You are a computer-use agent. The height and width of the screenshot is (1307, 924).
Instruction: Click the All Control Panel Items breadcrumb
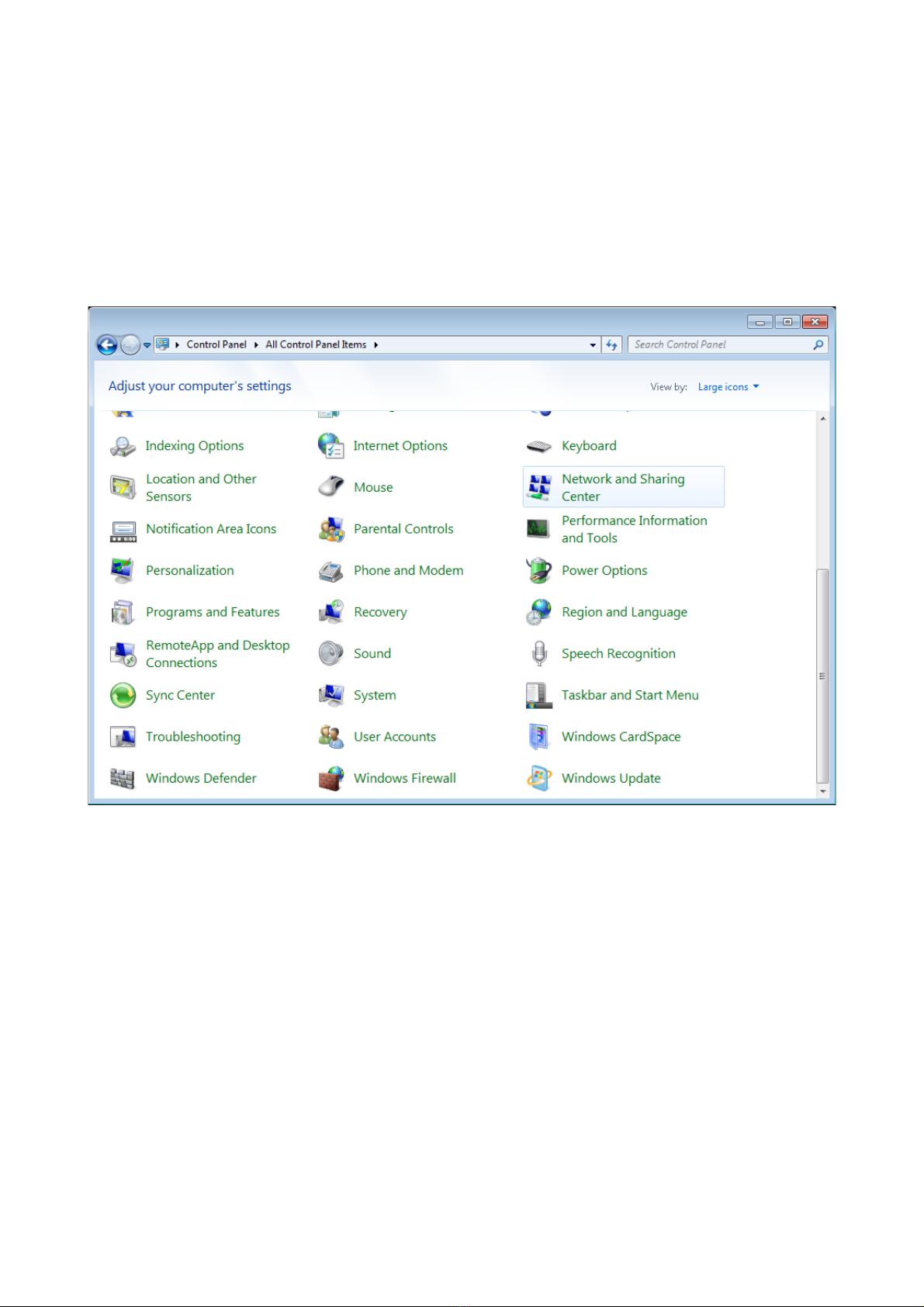[316, 344]
